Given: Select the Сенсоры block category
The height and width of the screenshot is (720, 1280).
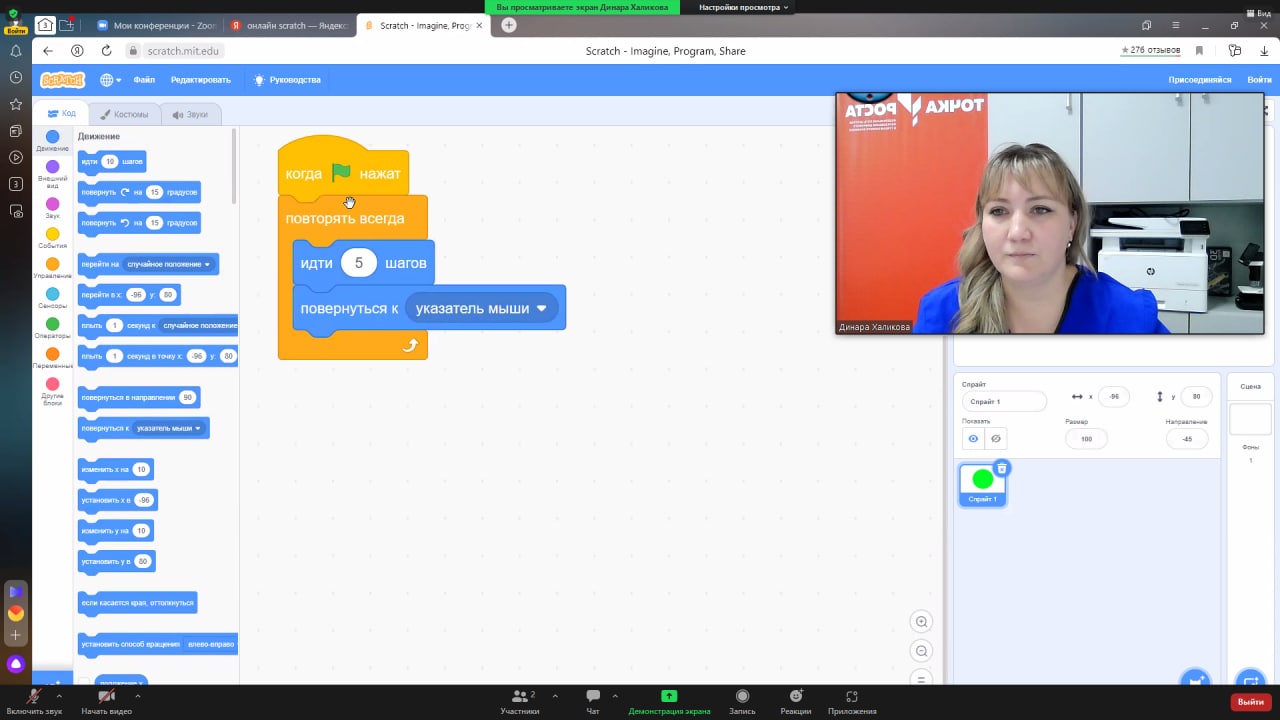Looking at the screenshot, I should (x=52, y=298).
